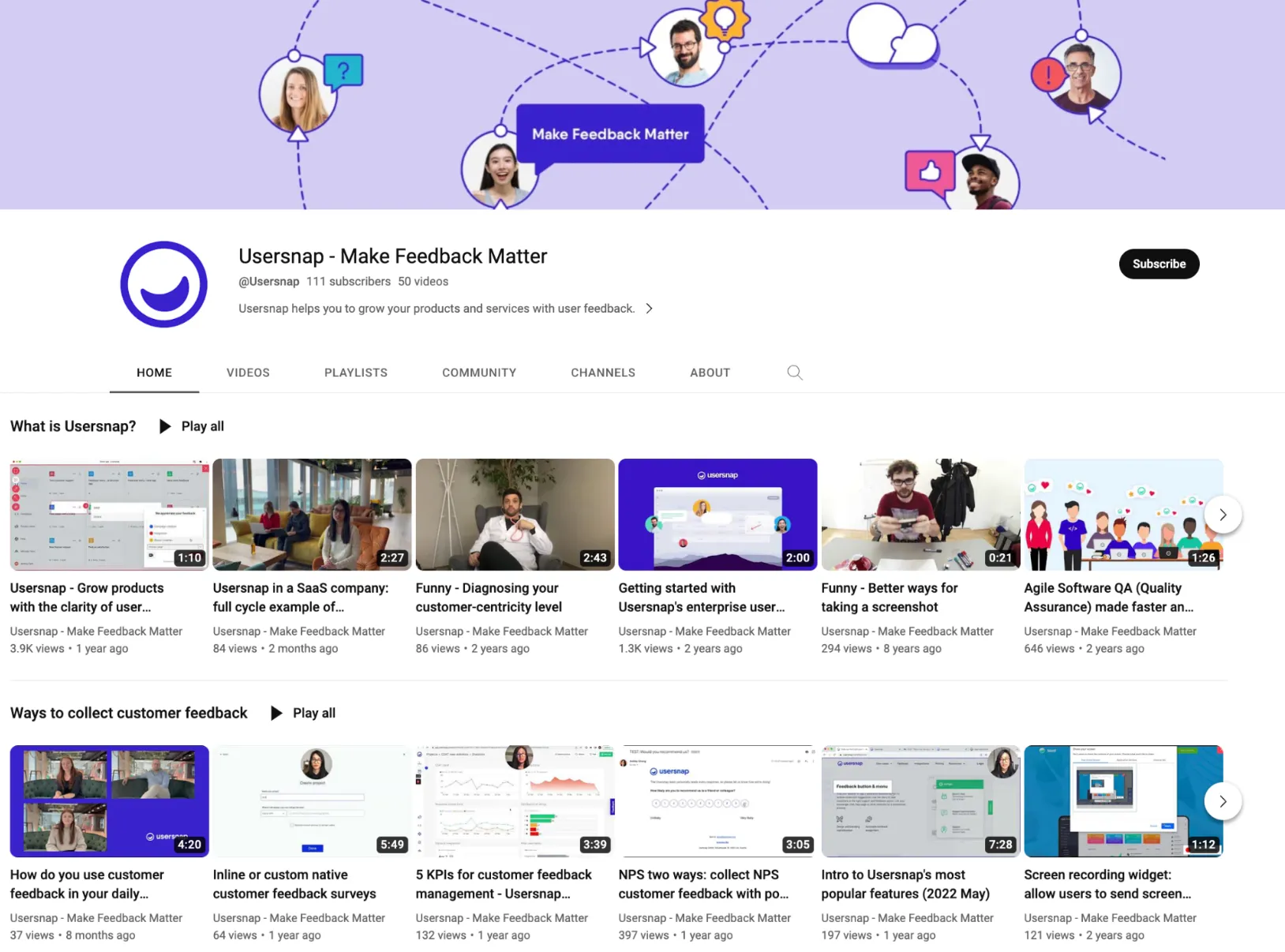The height and width of the screenshot is (952, 1285).
Task: Click the Usersnap channel avatar logo
Action: click(163, 284)
